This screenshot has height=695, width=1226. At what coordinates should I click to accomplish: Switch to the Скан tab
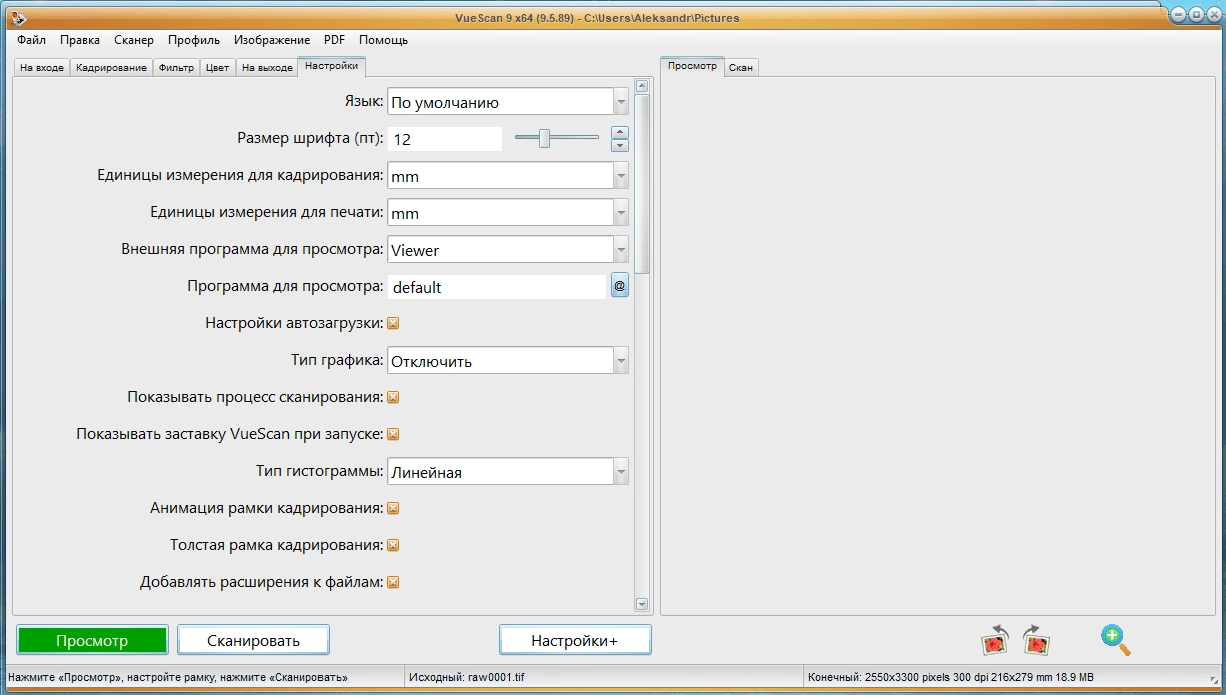[x=741, y=68]
